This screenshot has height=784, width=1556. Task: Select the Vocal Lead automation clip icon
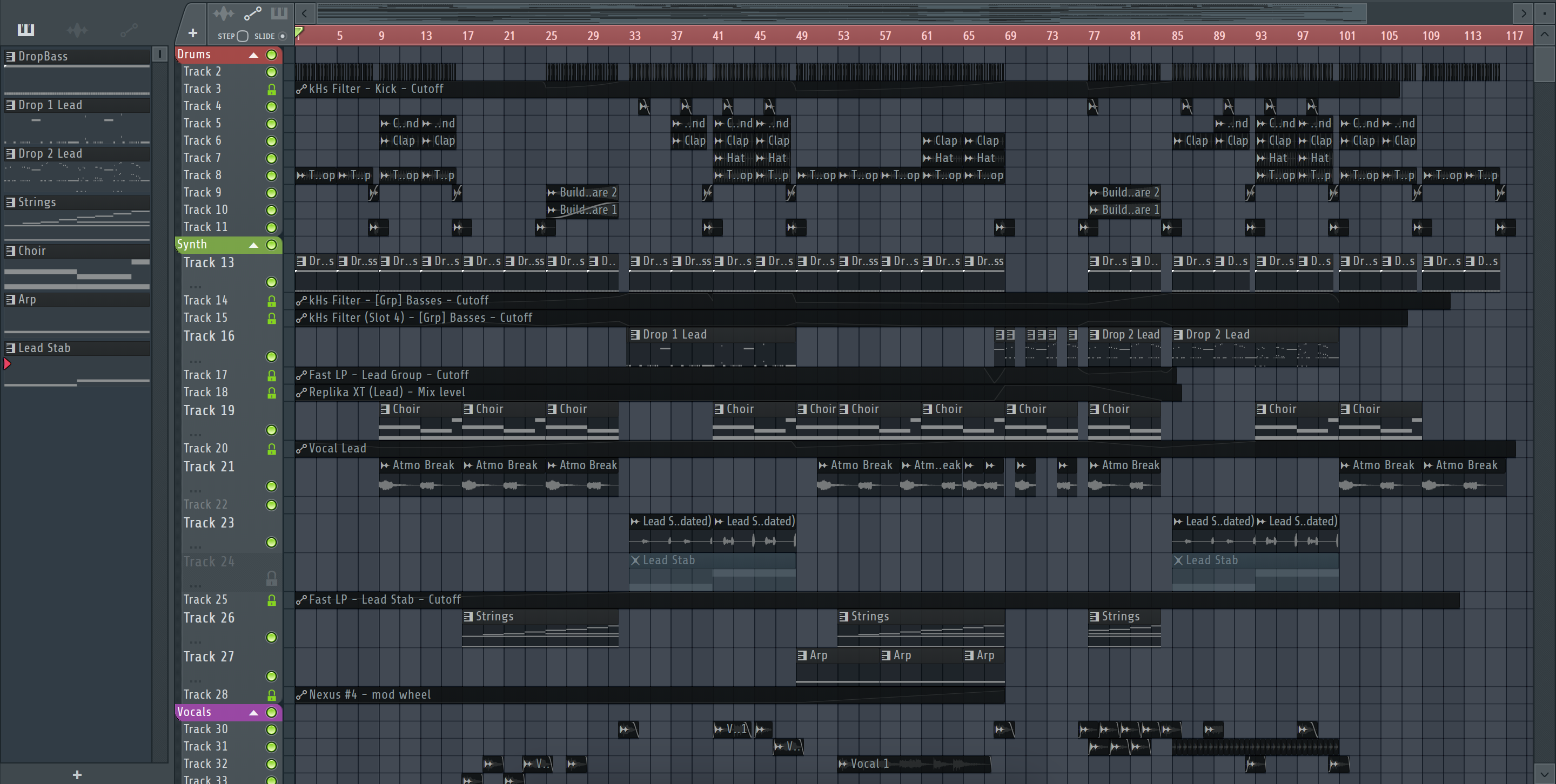[301, 449]
